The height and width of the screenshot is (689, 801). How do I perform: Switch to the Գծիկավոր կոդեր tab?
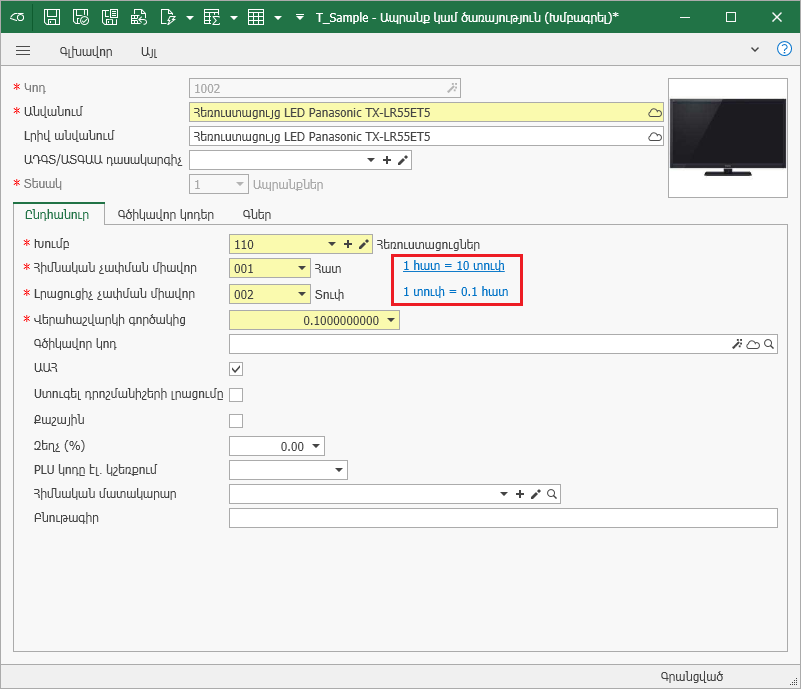coord(165,214)
